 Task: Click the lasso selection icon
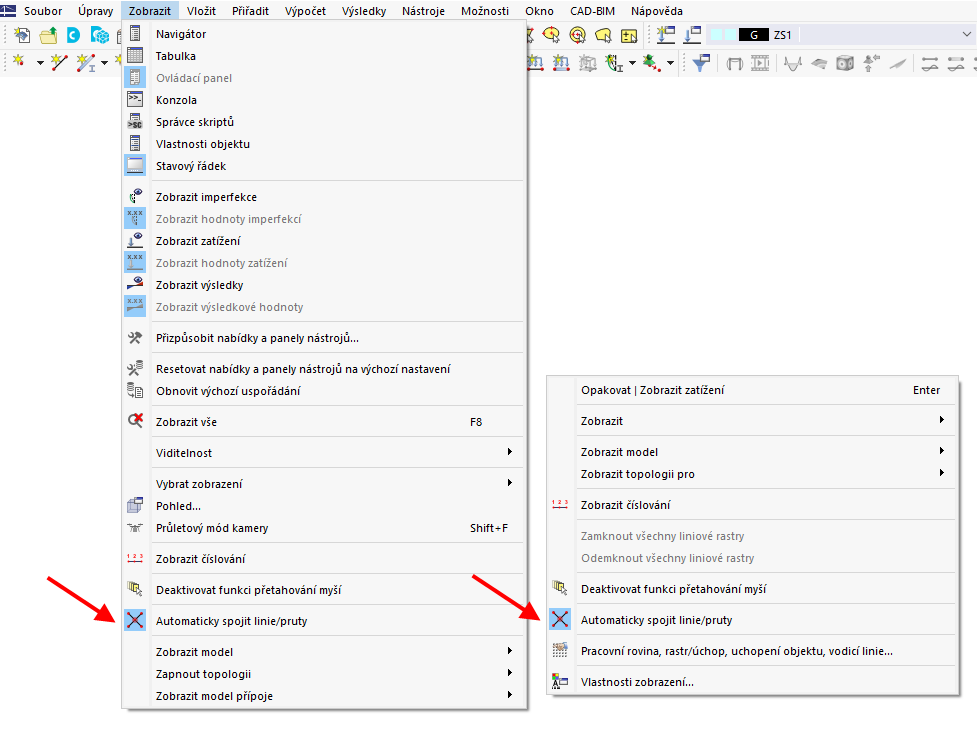[x=603, y=36]
